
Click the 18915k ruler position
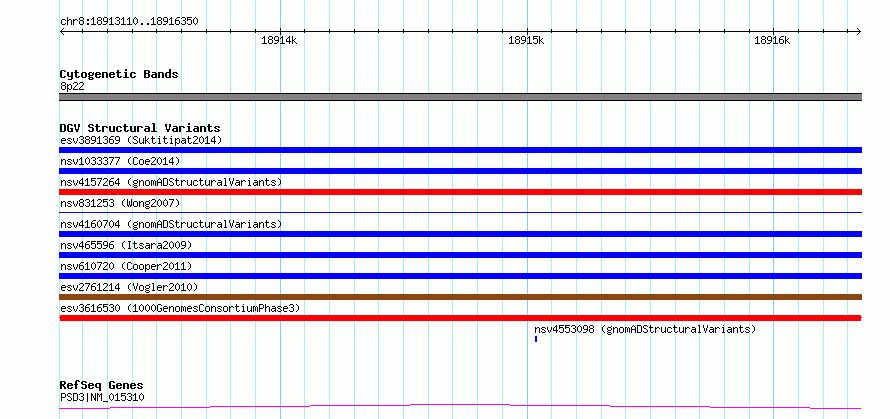[526, 40]
